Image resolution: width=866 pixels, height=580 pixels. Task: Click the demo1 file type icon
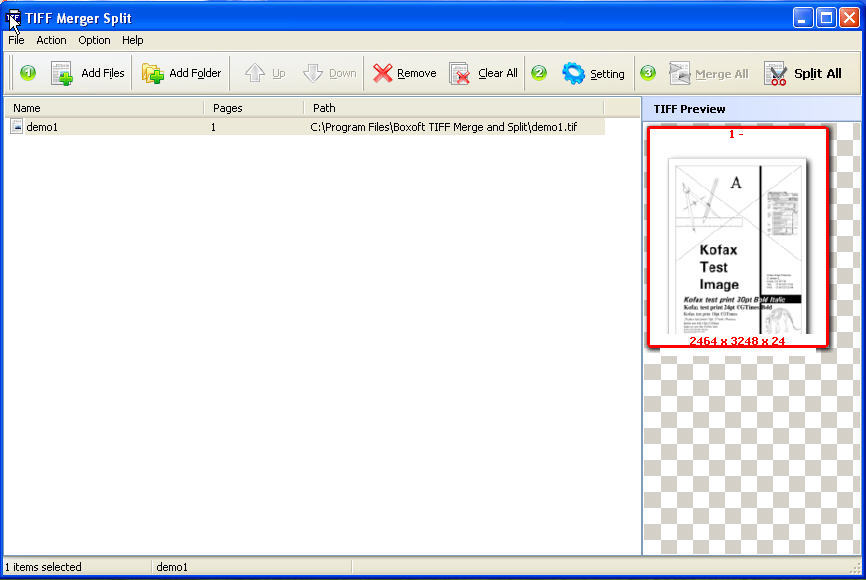[17, 126]
